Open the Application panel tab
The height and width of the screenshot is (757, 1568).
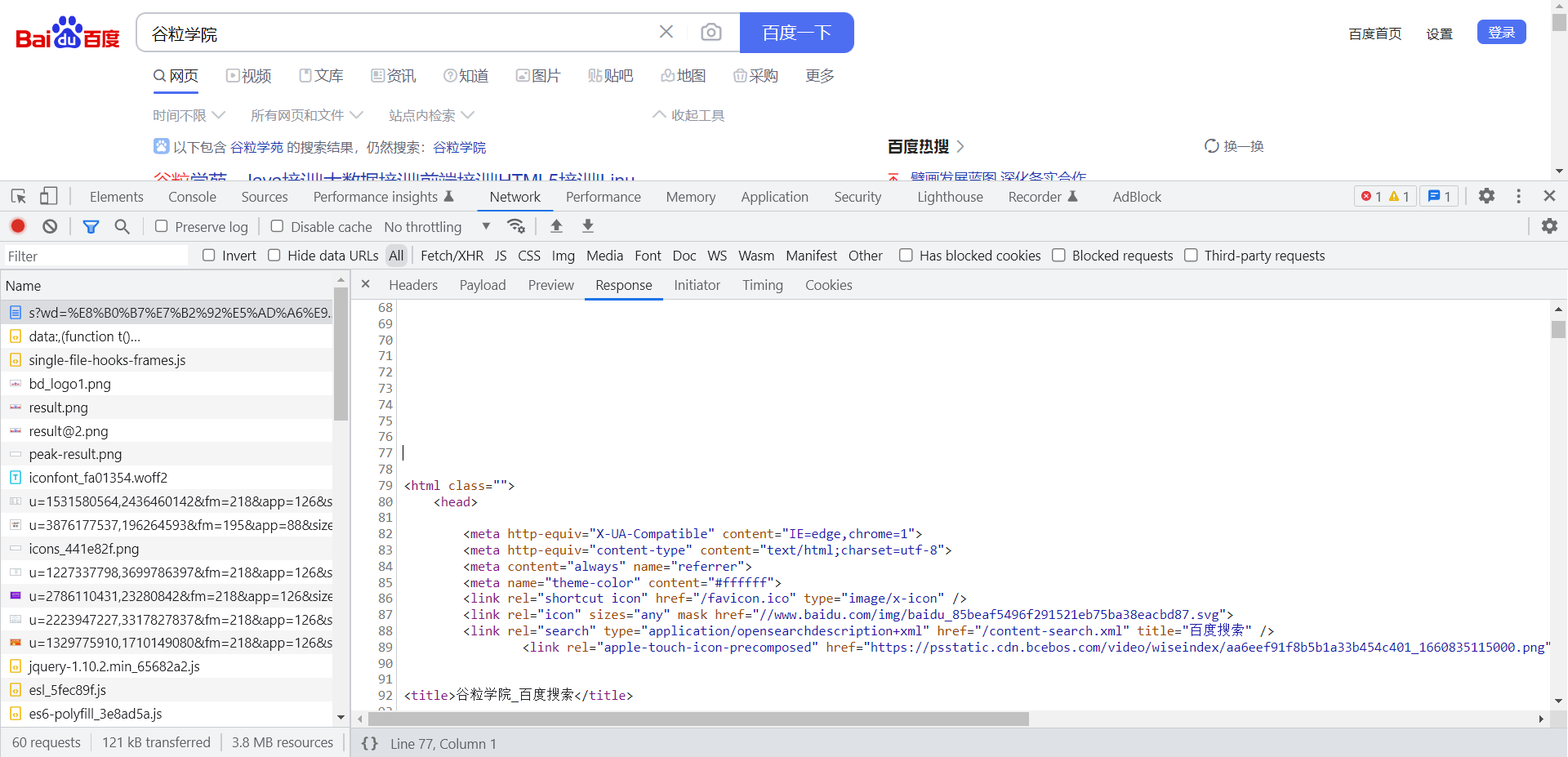(775, 197)
